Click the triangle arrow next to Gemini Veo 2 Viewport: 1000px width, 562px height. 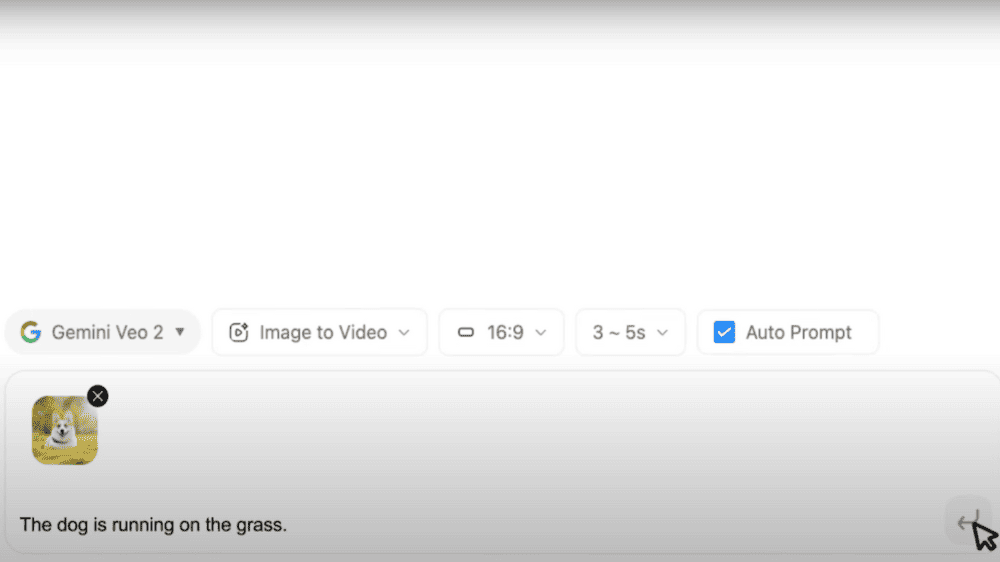point(180,332)
